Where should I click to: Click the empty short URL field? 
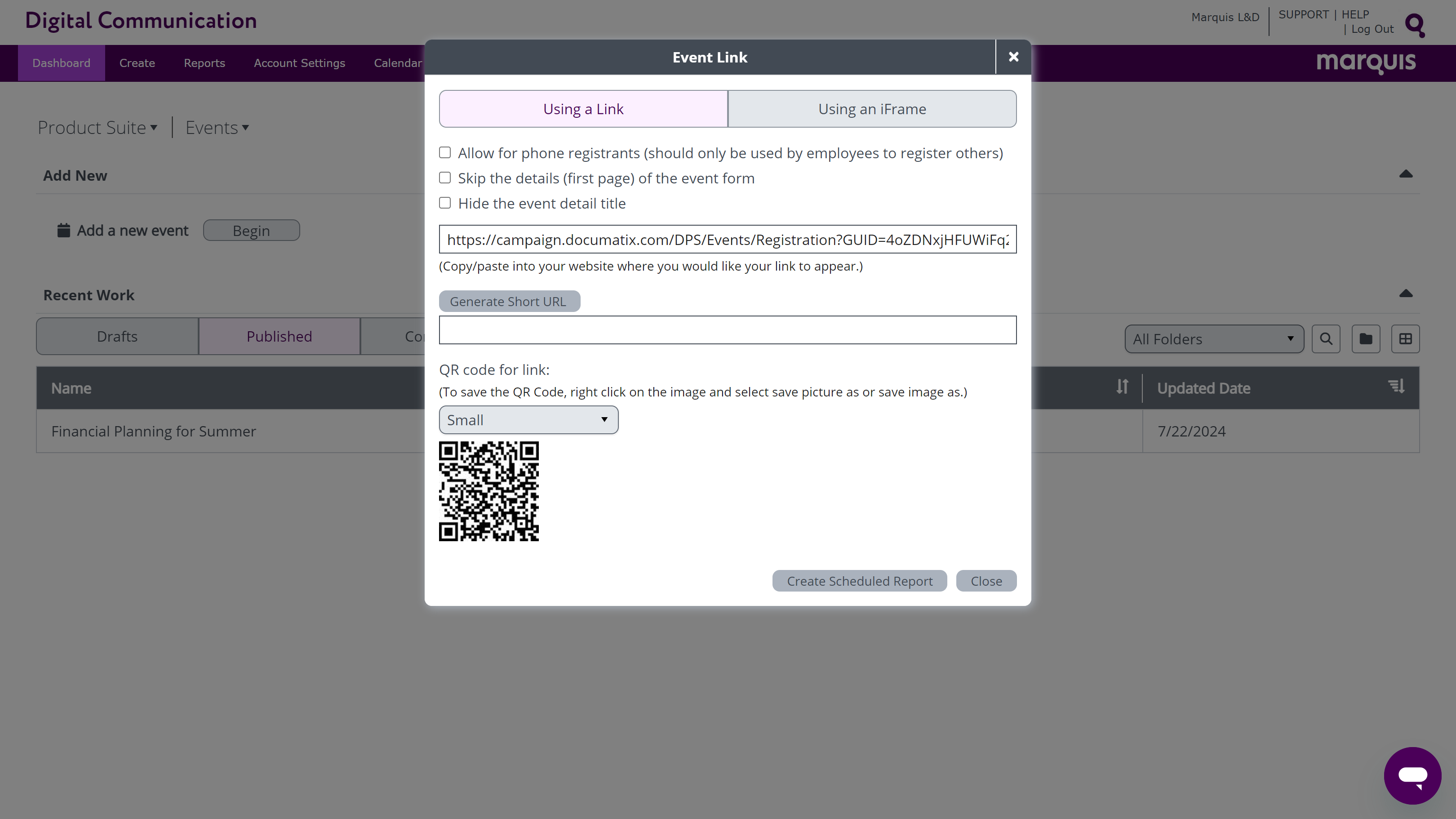[728, 330]
